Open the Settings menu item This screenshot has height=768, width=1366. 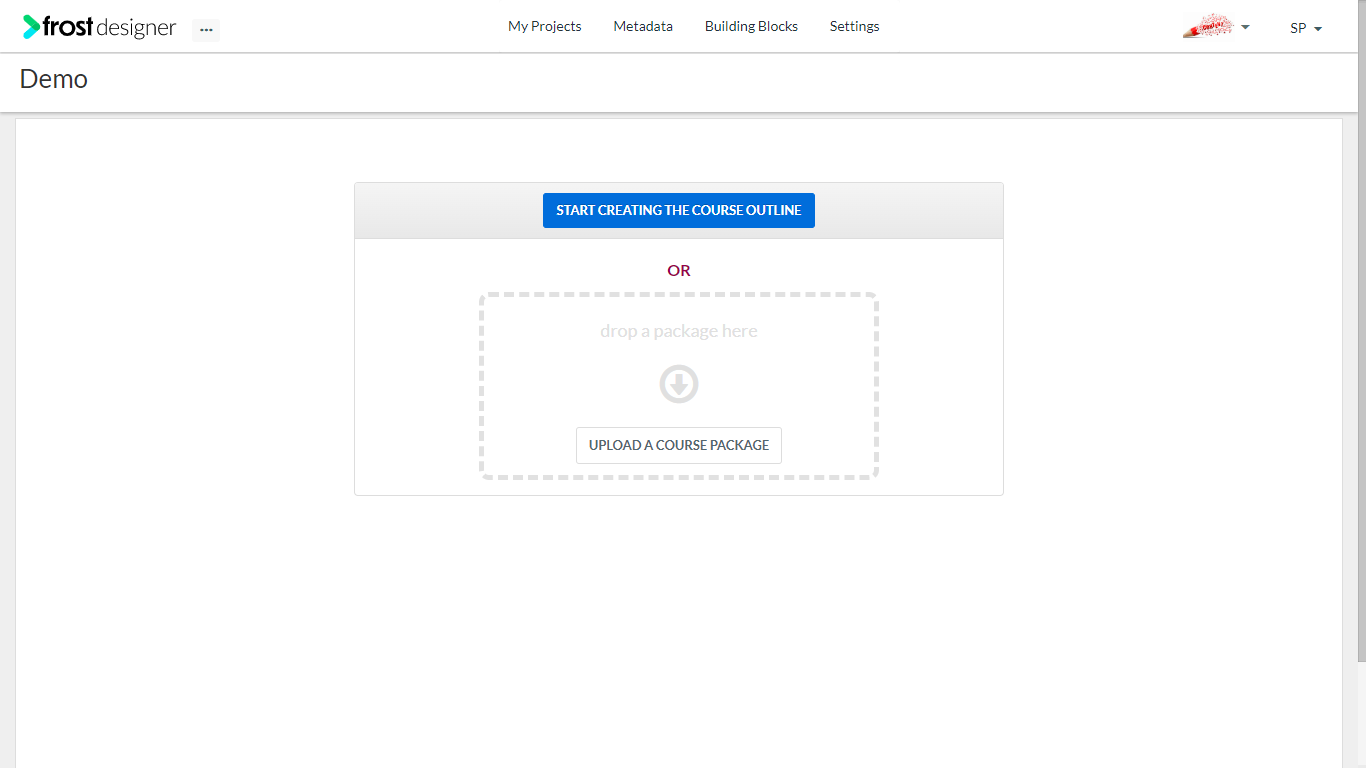coord(854,26)
